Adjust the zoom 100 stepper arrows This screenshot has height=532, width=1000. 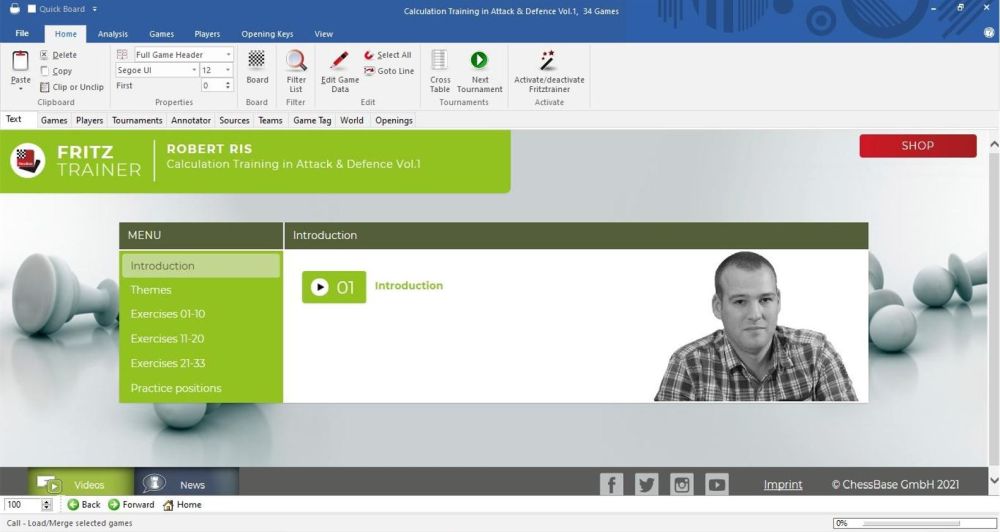click(46, 505)
